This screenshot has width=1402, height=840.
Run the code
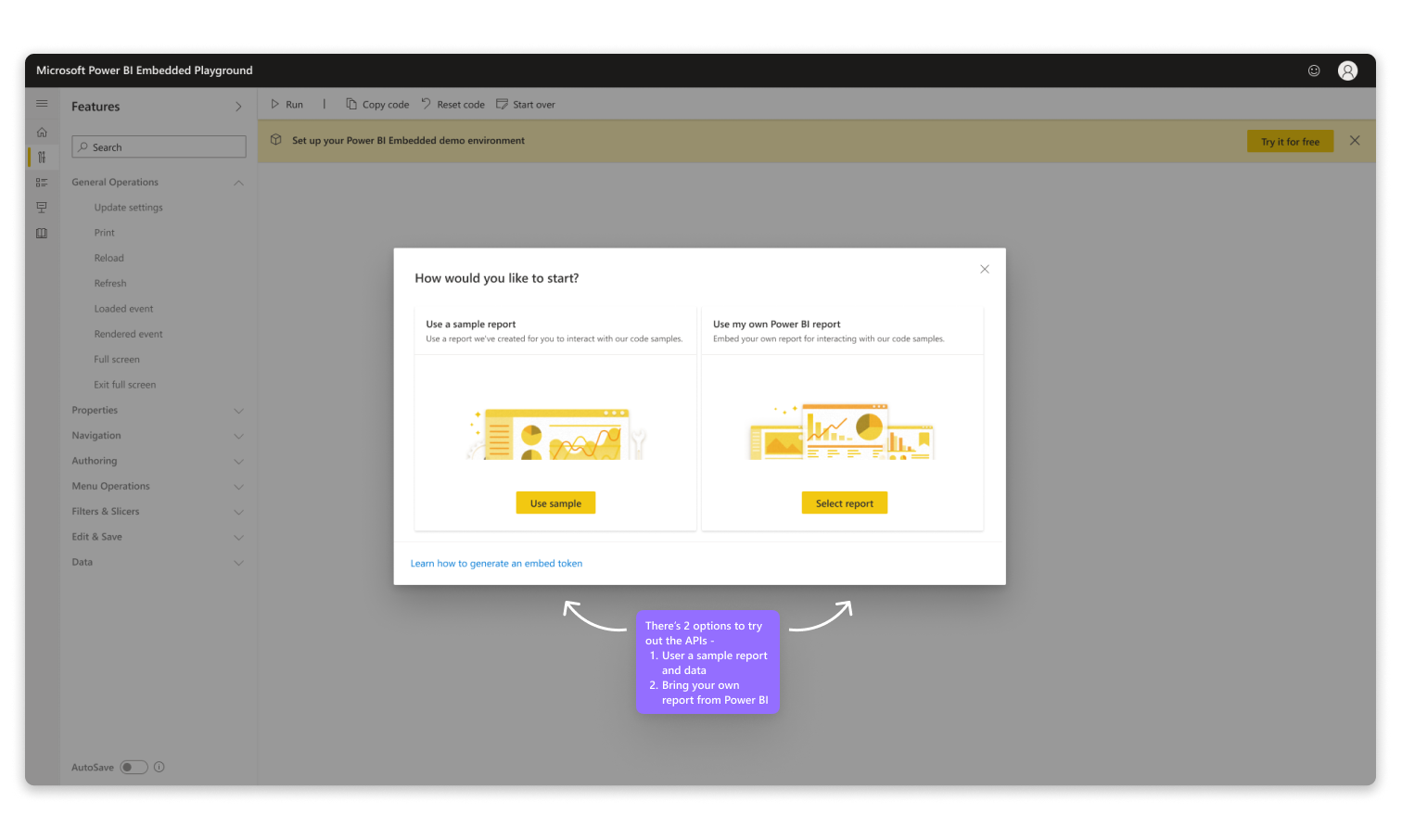287,105
